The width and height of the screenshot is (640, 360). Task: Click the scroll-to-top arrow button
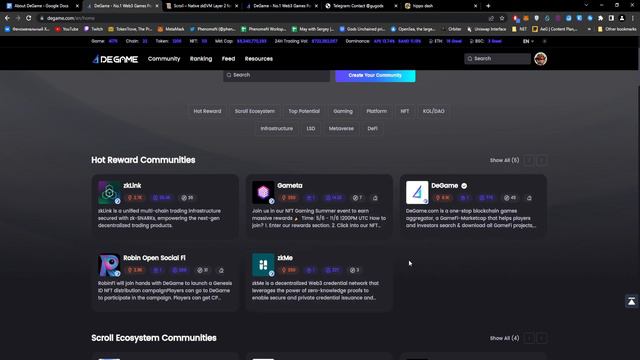point(631,301)
